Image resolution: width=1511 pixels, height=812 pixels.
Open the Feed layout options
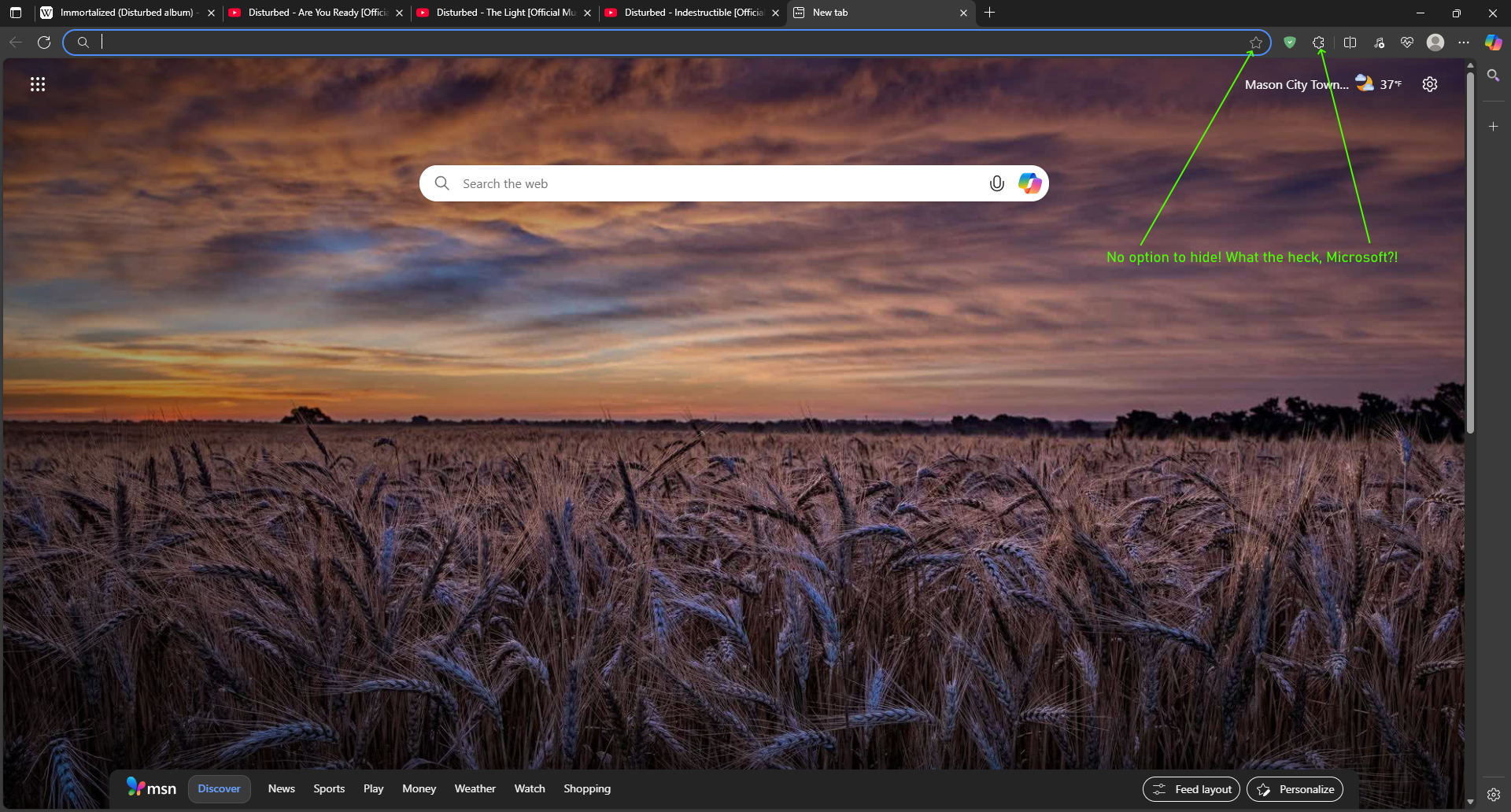click(x=1191, y=789)
